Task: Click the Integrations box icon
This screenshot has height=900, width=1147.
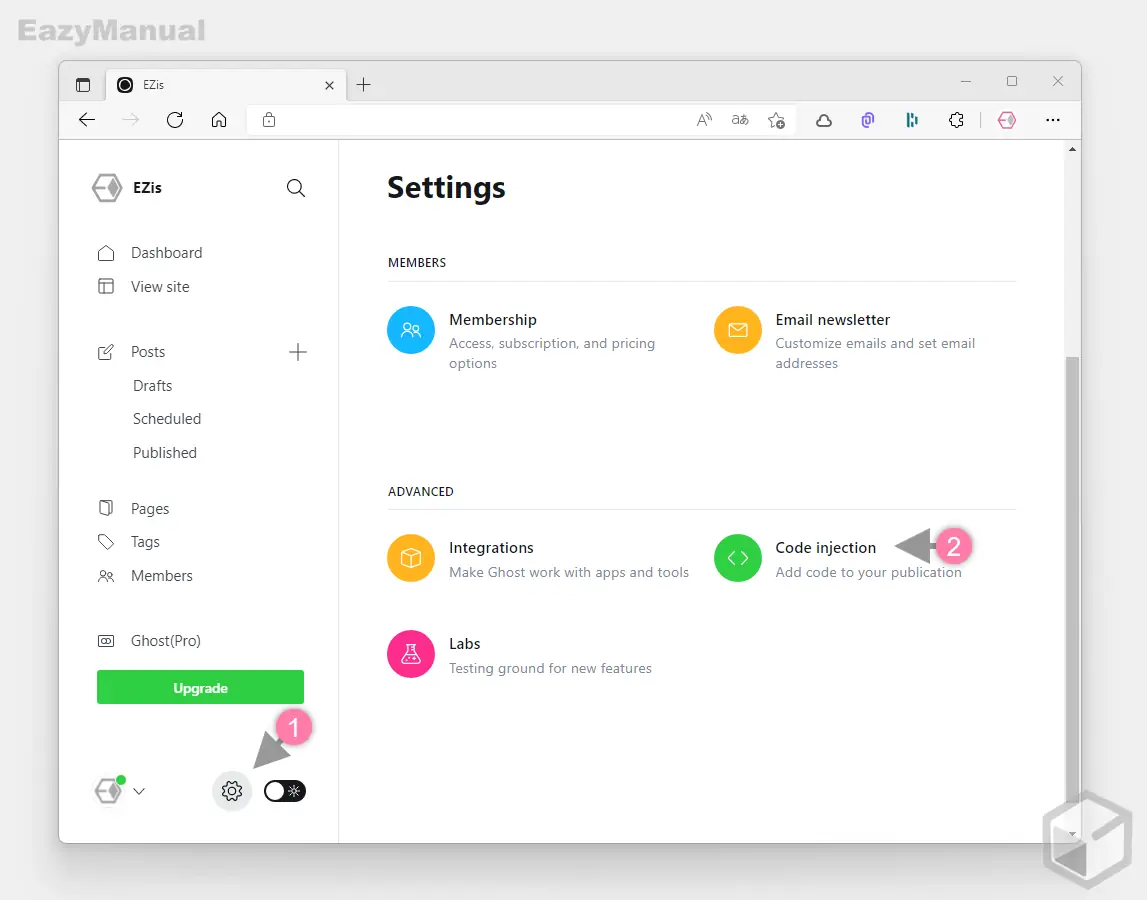Action: [411, 558]
